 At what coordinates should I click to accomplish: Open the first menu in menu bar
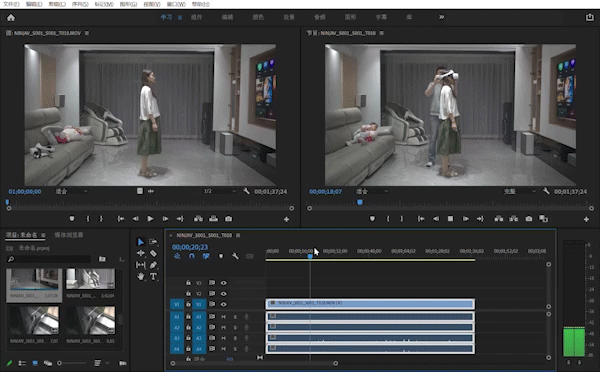click(x=11, y=4)
